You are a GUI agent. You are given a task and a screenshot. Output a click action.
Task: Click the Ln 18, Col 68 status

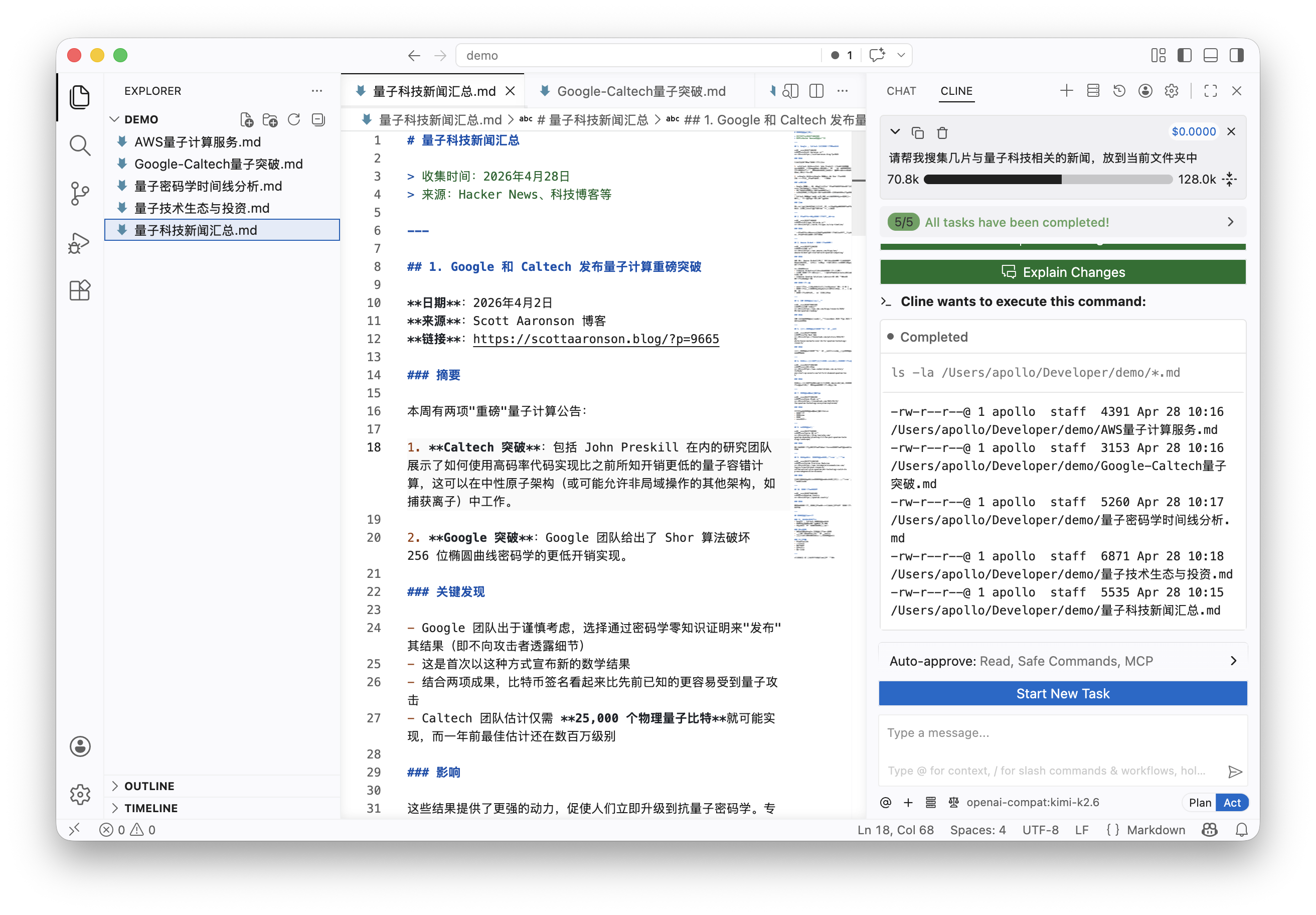tap(895, 830)
